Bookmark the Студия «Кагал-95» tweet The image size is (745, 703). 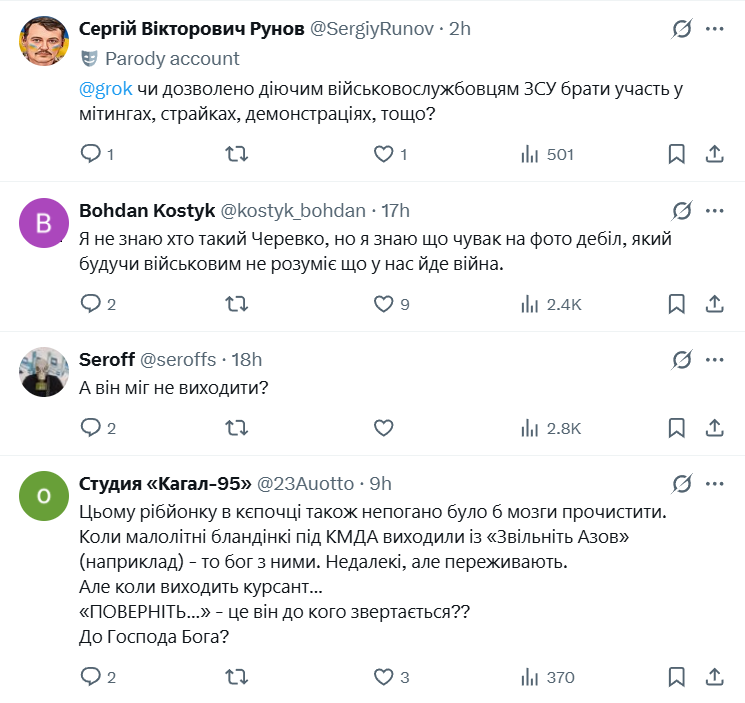(x=676, y=677)
